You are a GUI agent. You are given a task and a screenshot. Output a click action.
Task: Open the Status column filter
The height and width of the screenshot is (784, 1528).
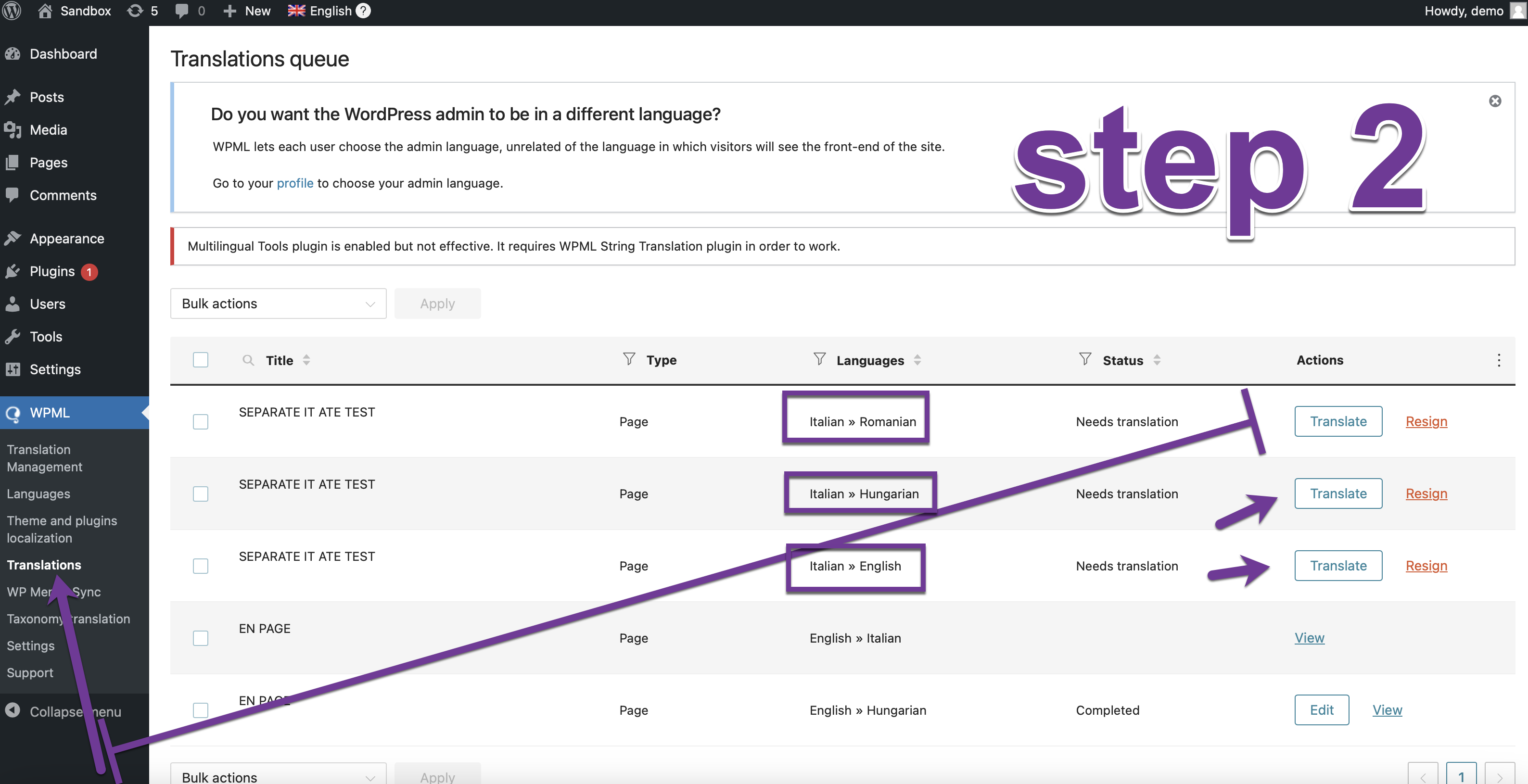pyautogui.click(x=1085, y=359)
